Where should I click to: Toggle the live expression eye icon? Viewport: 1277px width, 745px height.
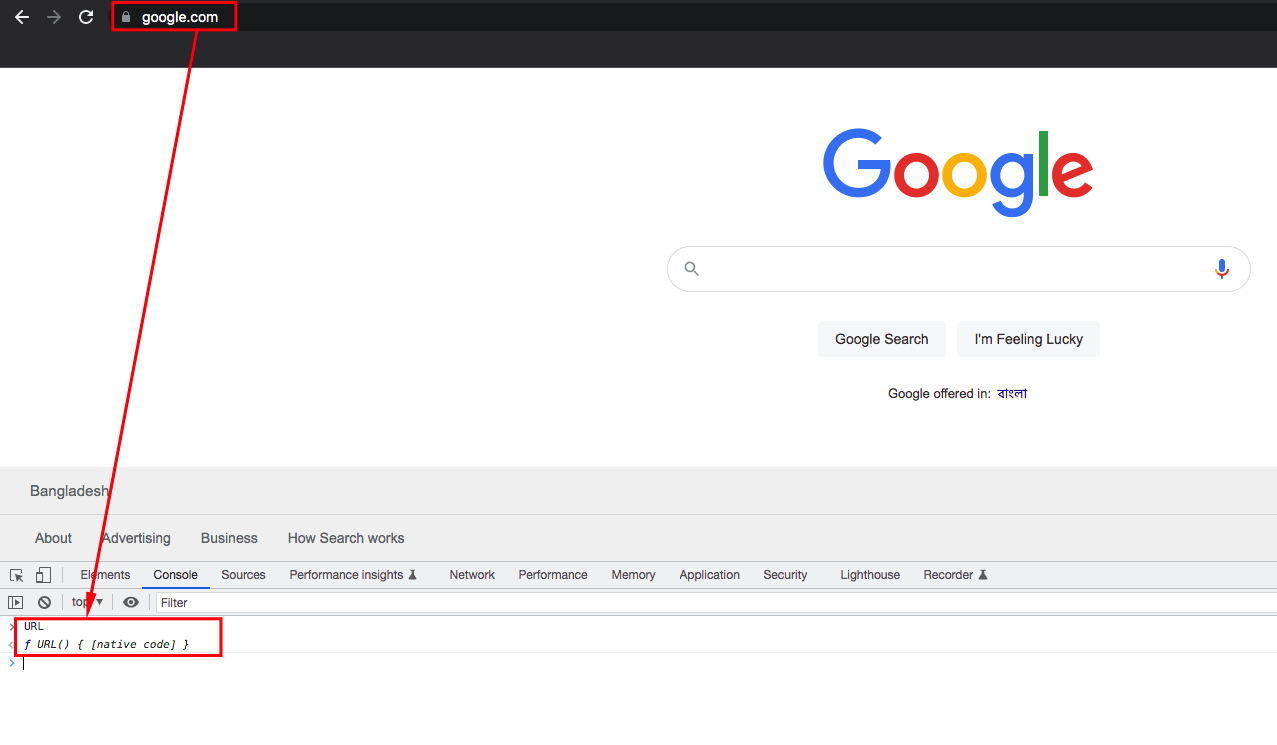pyautogui.click(x=131, y=602)
